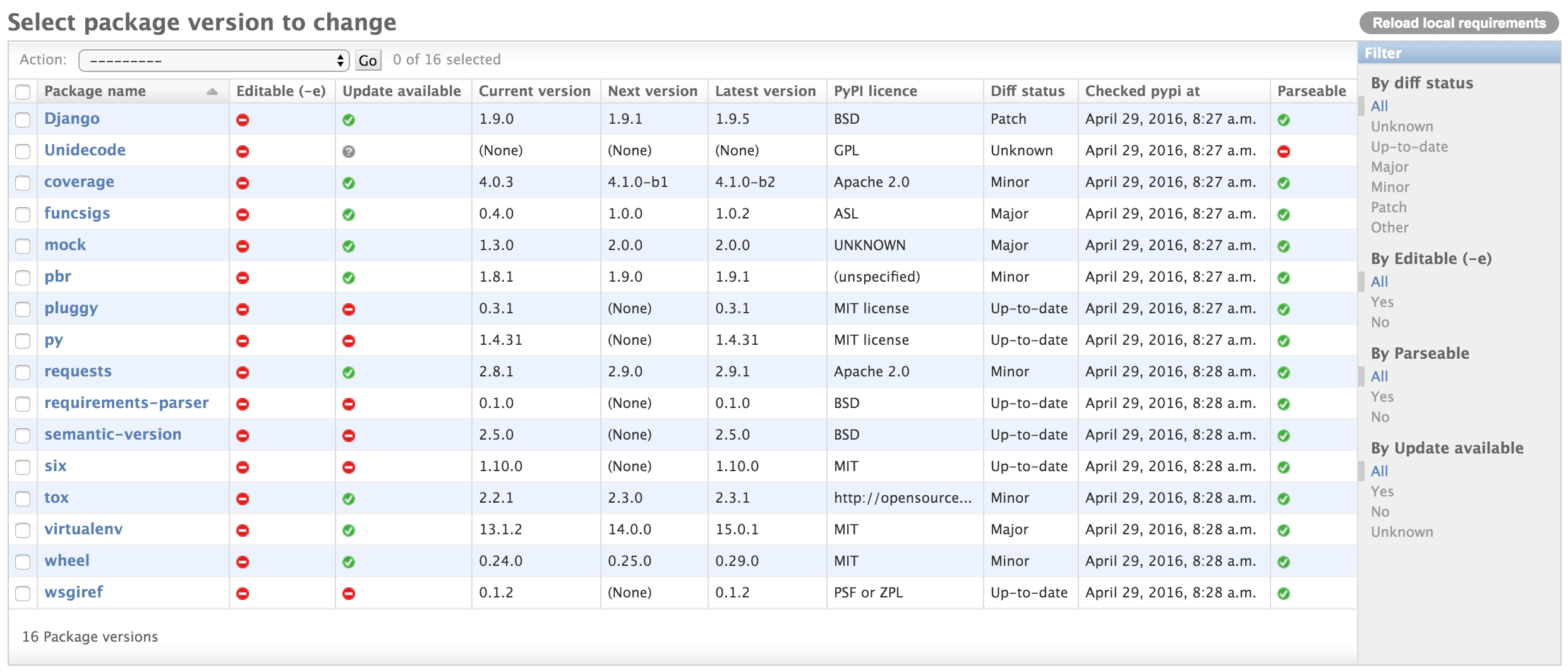Sort by Current version column
Image resolution: width=1568 pixels, height=672 pixels.
click(534, 91)
